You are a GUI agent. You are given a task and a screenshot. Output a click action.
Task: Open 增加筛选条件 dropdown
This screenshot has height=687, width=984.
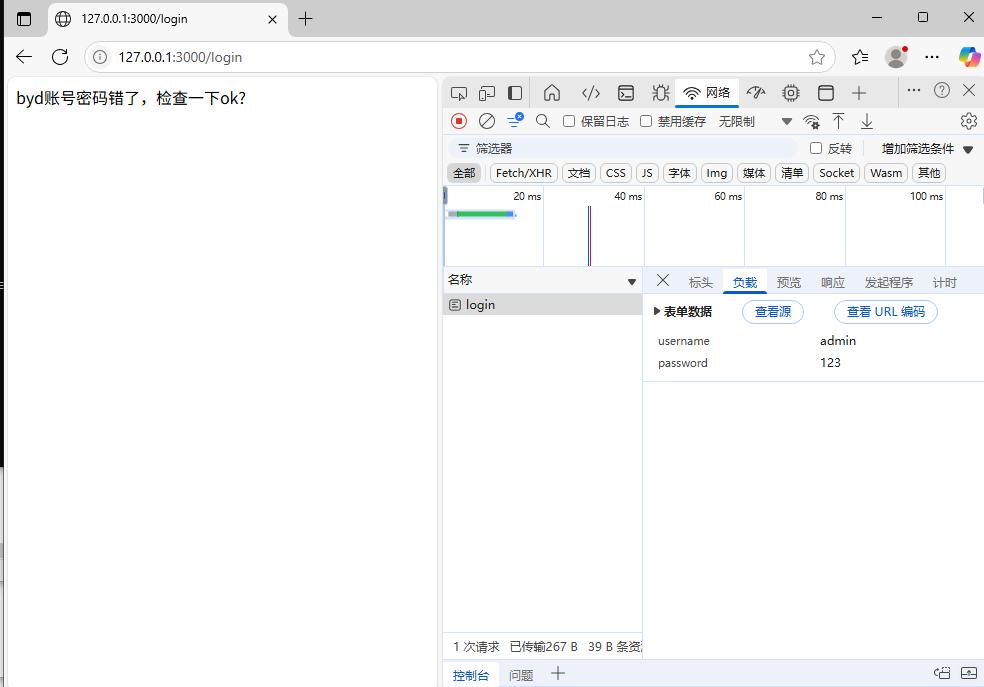click(927, 149)
